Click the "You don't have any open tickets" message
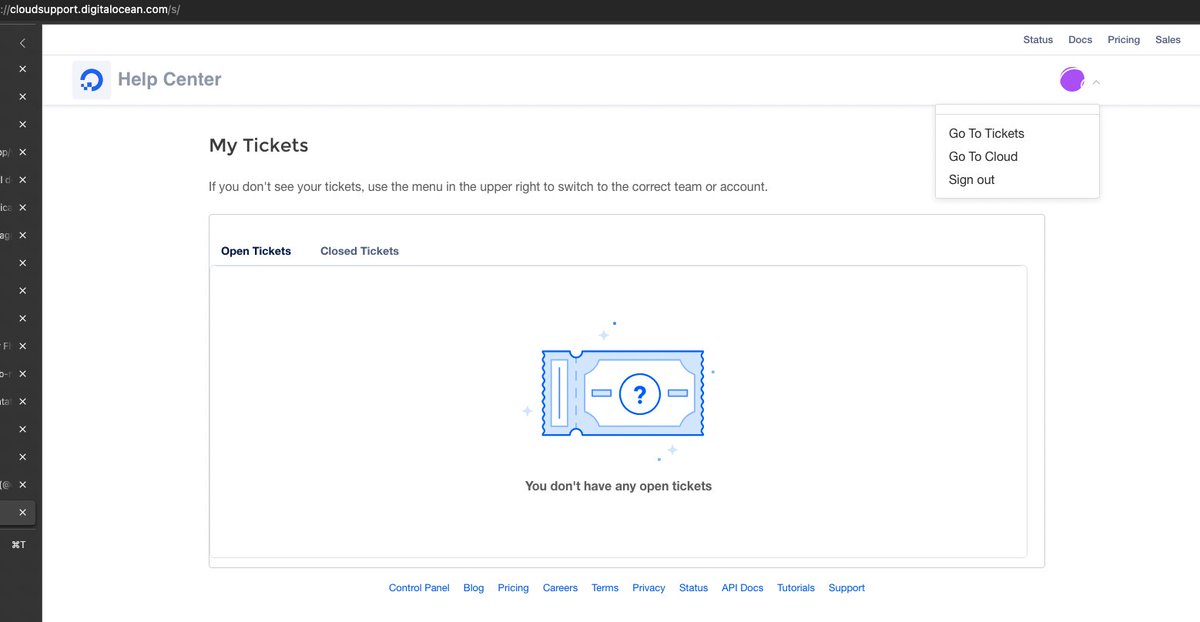The width and height of the screenshot is (1200, 622). point(618,486)
